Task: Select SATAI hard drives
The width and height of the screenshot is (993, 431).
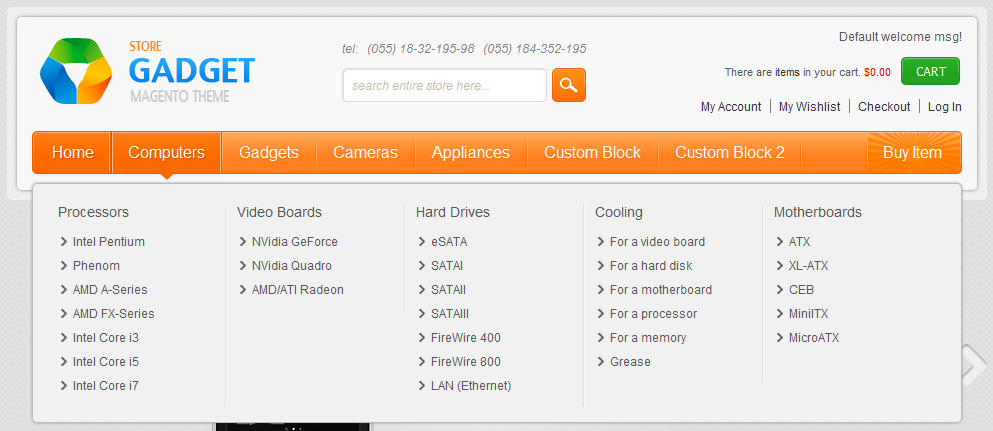Action: [x=447, y=266]
